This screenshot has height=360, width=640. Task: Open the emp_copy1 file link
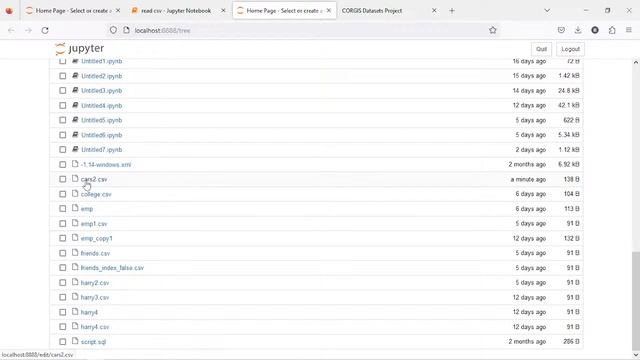click(96, 238)
